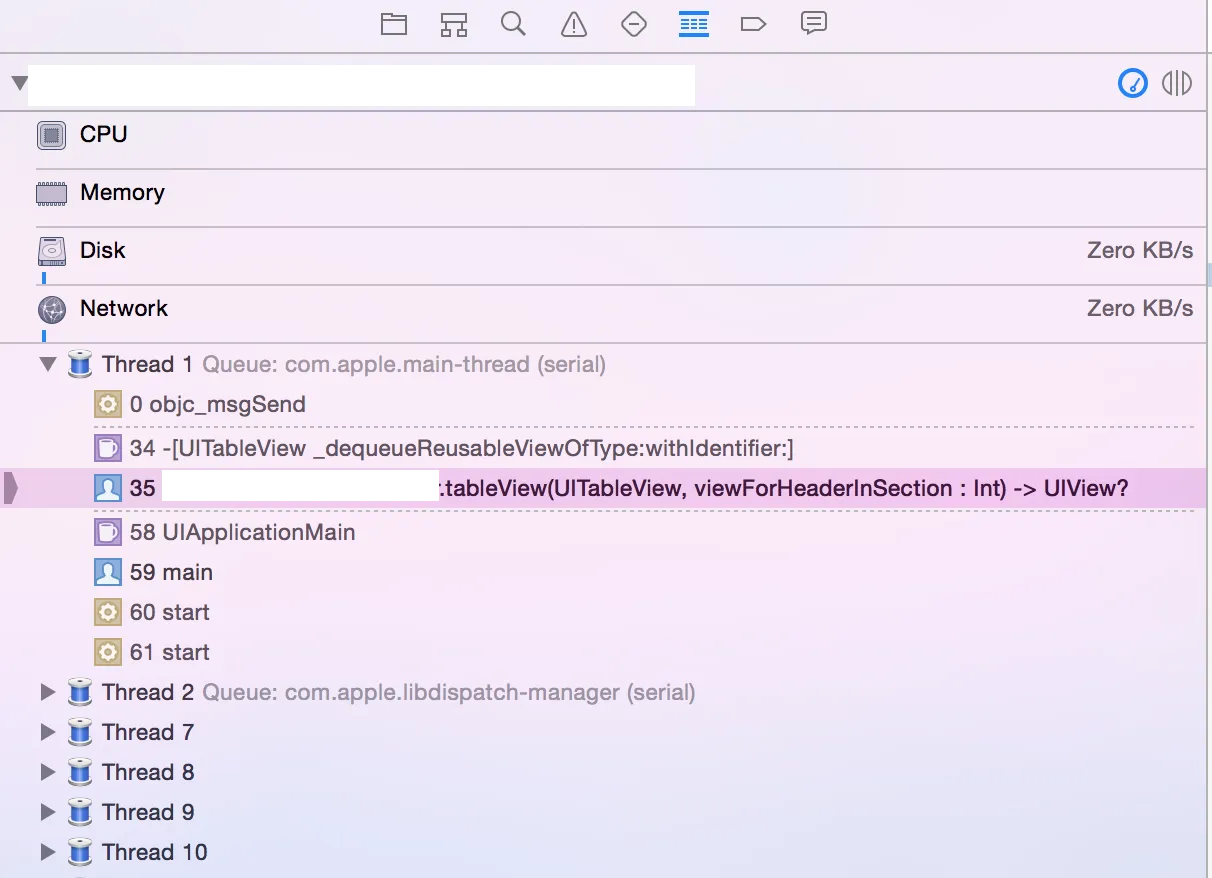Click the process view options icon beside the gauge

click(1177, 83)
